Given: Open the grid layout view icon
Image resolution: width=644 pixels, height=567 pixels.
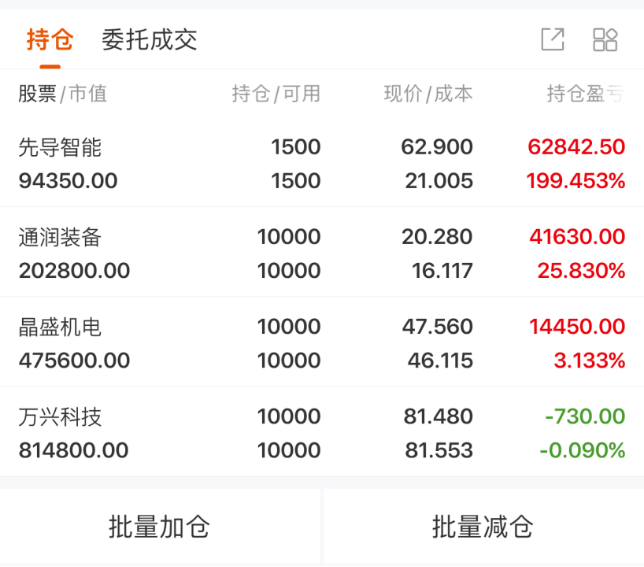Looking at the screenshot, I should pos(605,39).
